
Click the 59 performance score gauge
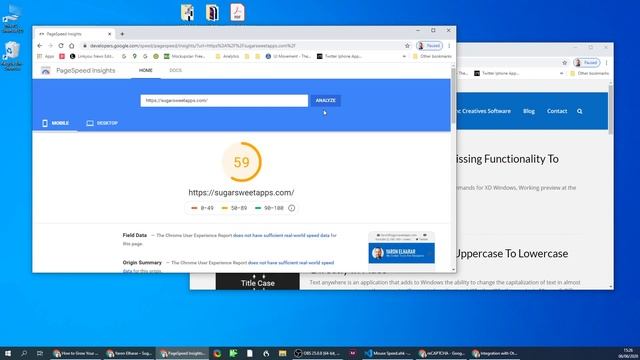coord(242,162)
